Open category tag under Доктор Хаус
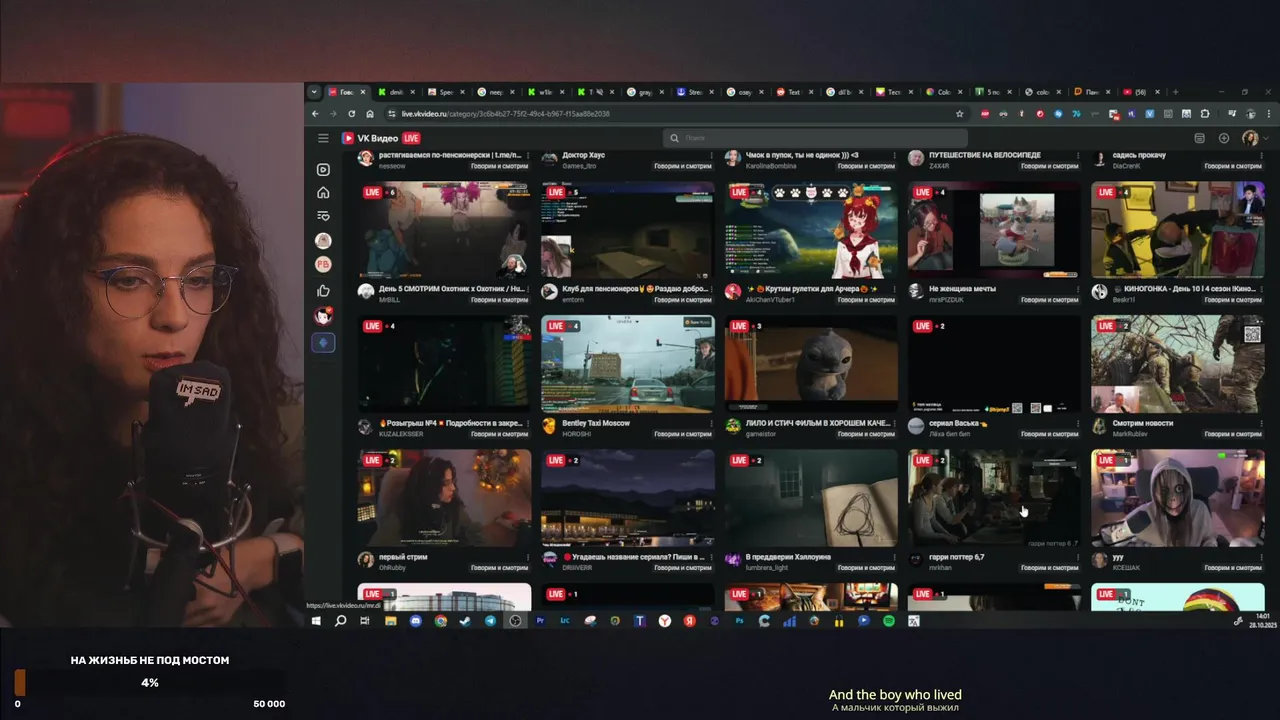1280x720 pixels. (683, 166)
